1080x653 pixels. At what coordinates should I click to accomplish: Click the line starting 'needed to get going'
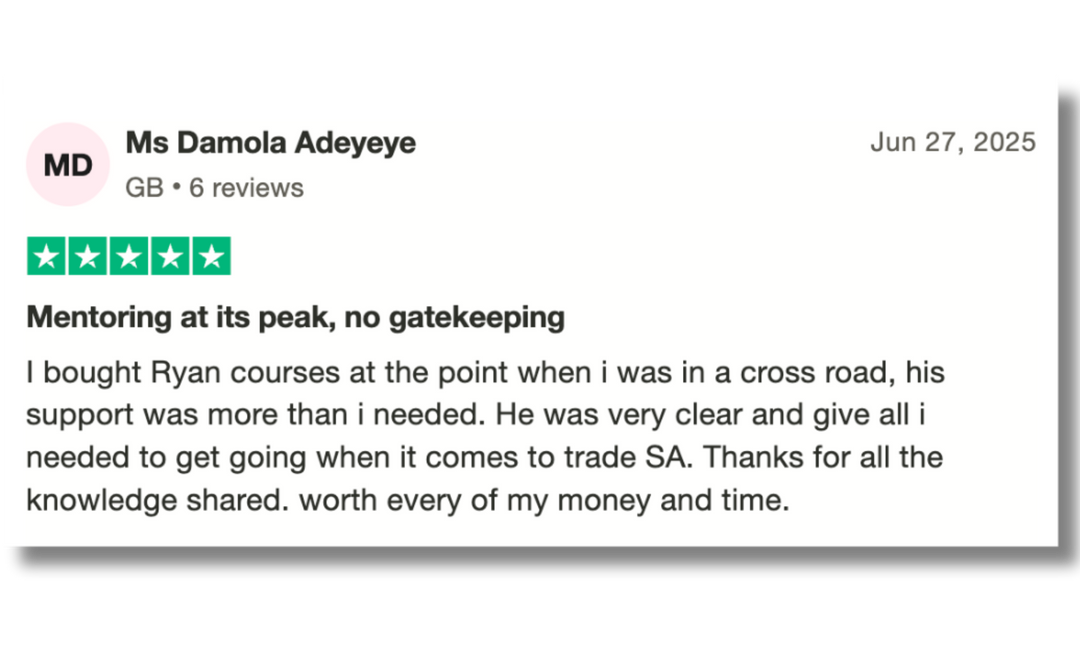click(x=484, y=457)
